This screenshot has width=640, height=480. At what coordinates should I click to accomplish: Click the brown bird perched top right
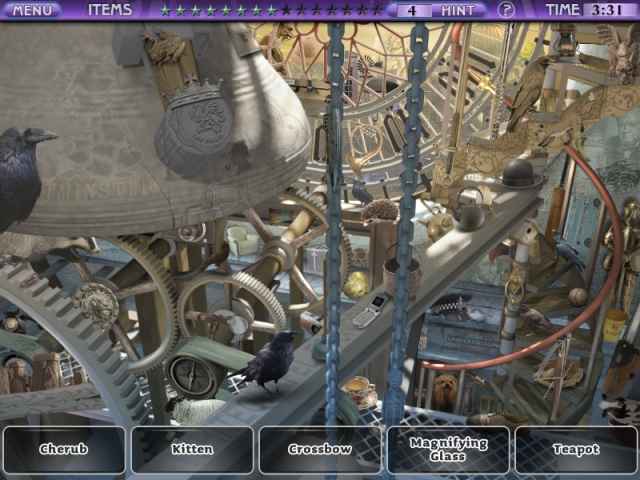coord(529,92)
